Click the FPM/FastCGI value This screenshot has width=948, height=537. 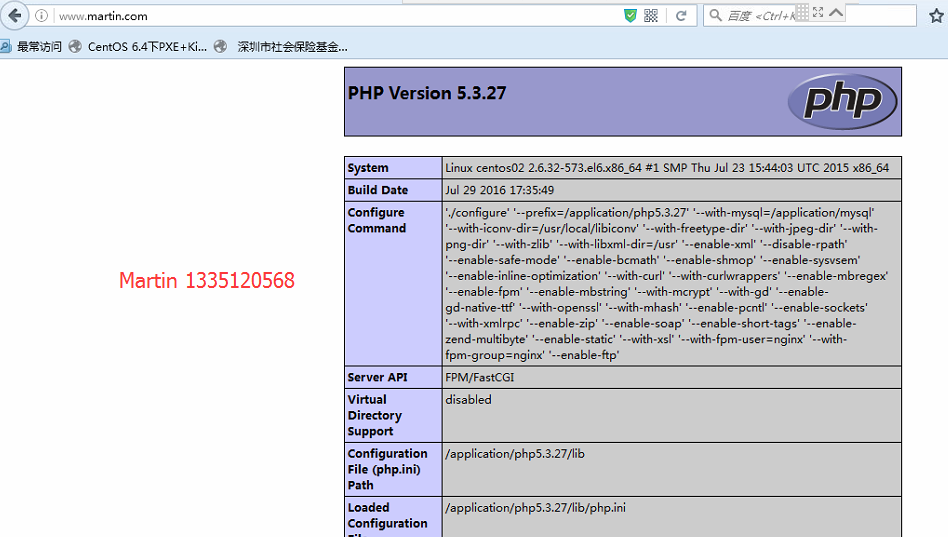coord(479,377)
